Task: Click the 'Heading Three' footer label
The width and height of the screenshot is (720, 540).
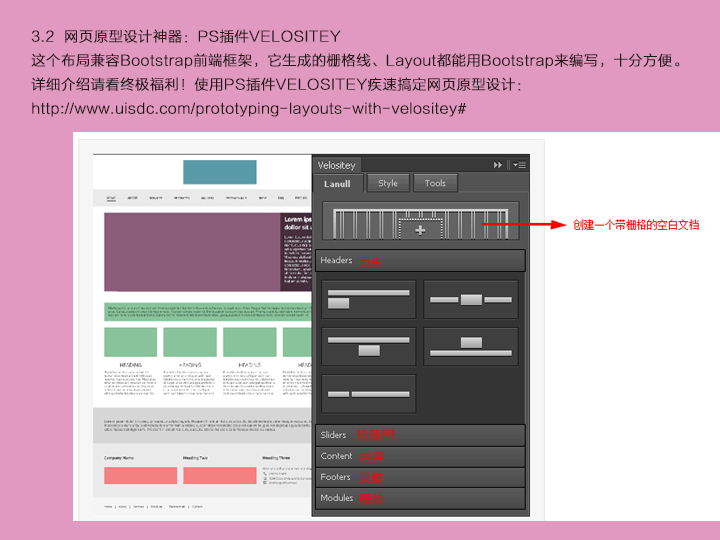Action: tap(276, 458)
